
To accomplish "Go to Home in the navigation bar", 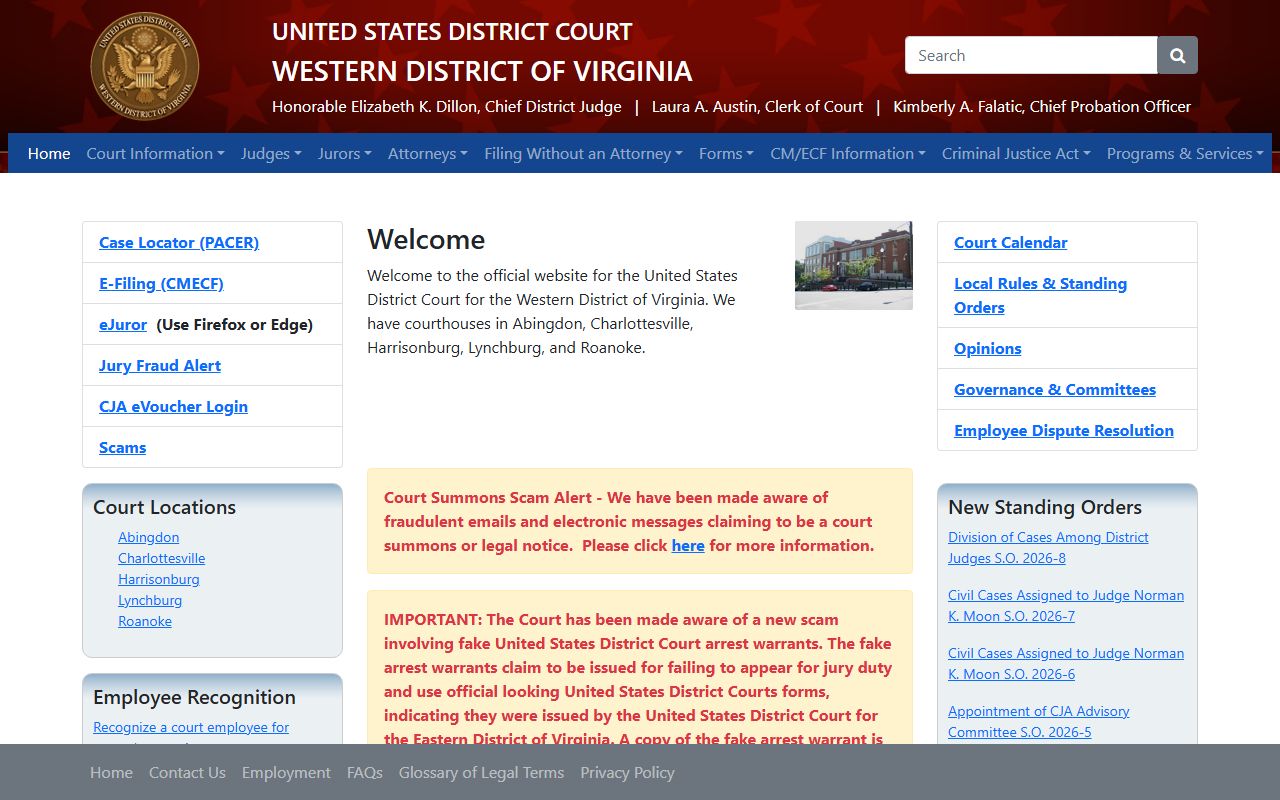I will pyautogui.click(x=49, y=153).
